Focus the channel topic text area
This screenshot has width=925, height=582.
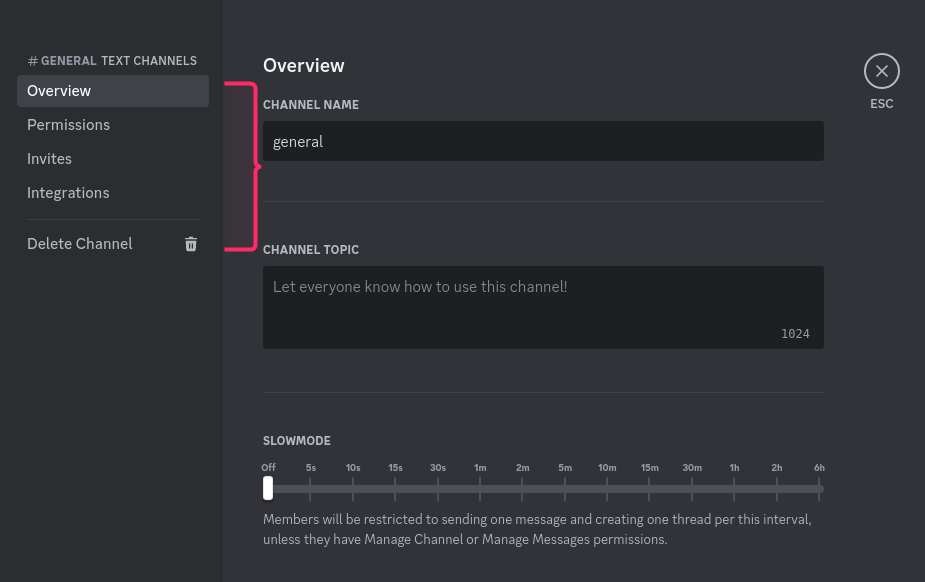(543, 307)
